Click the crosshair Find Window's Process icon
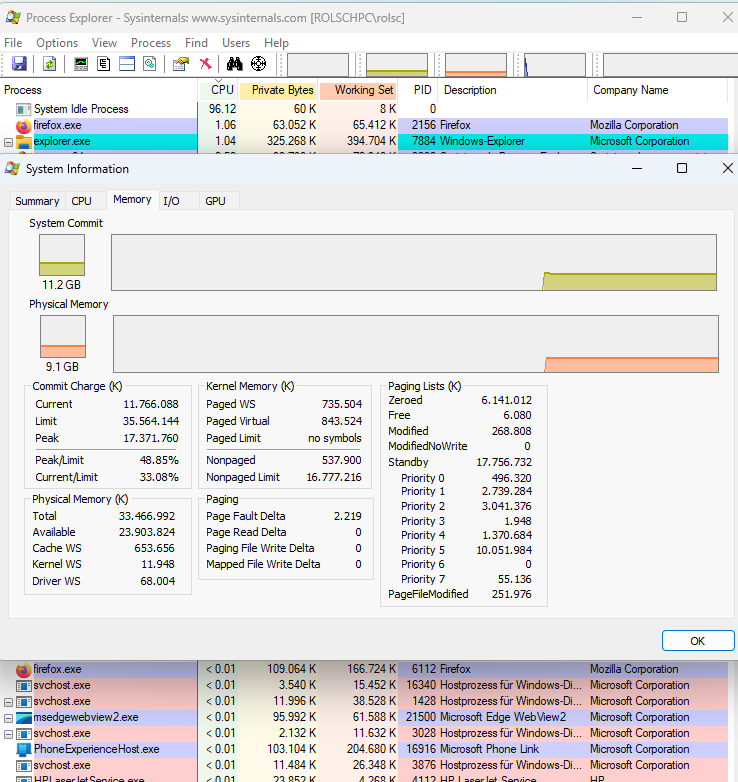738x782 pixels. (258, 64)
